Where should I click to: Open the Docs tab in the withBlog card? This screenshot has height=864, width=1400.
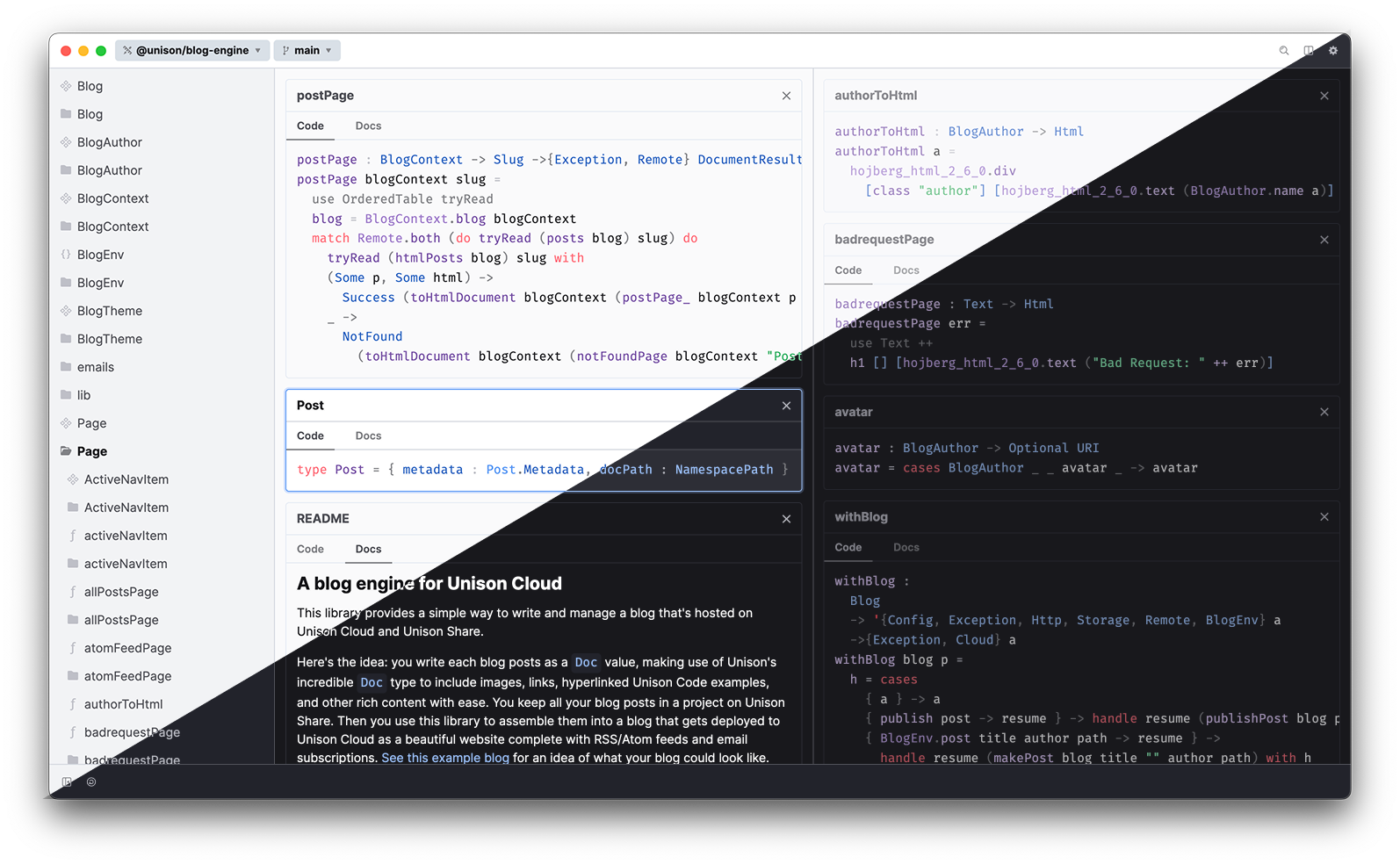click(906, 548)
